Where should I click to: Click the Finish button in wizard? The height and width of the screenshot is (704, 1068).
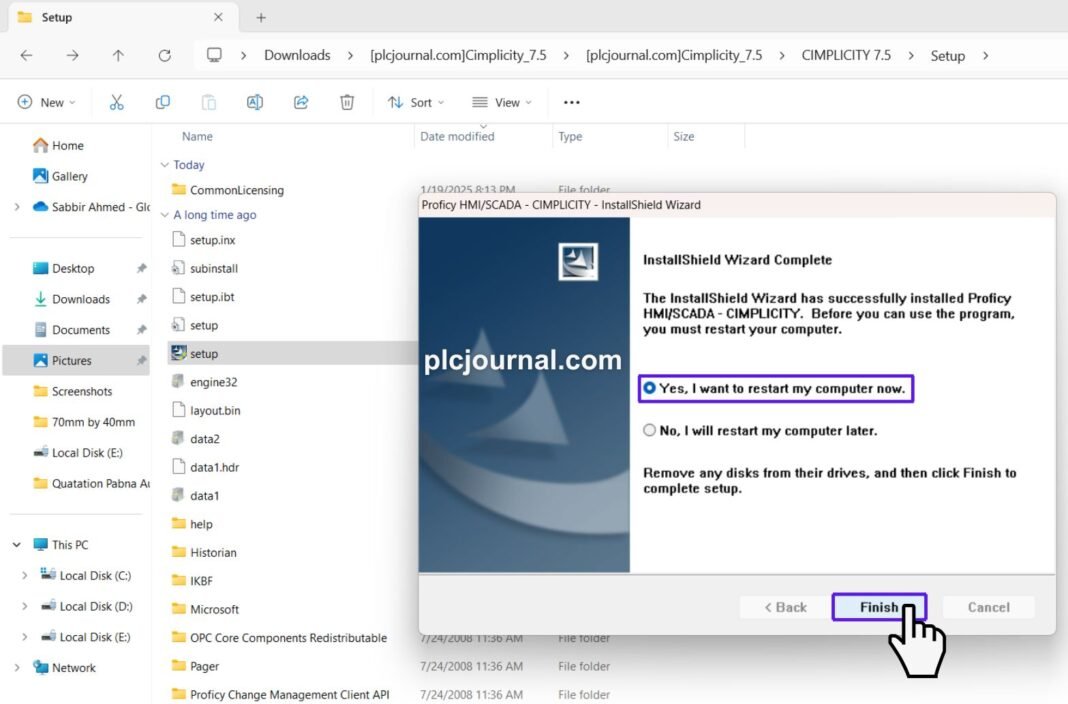(879, 607)
